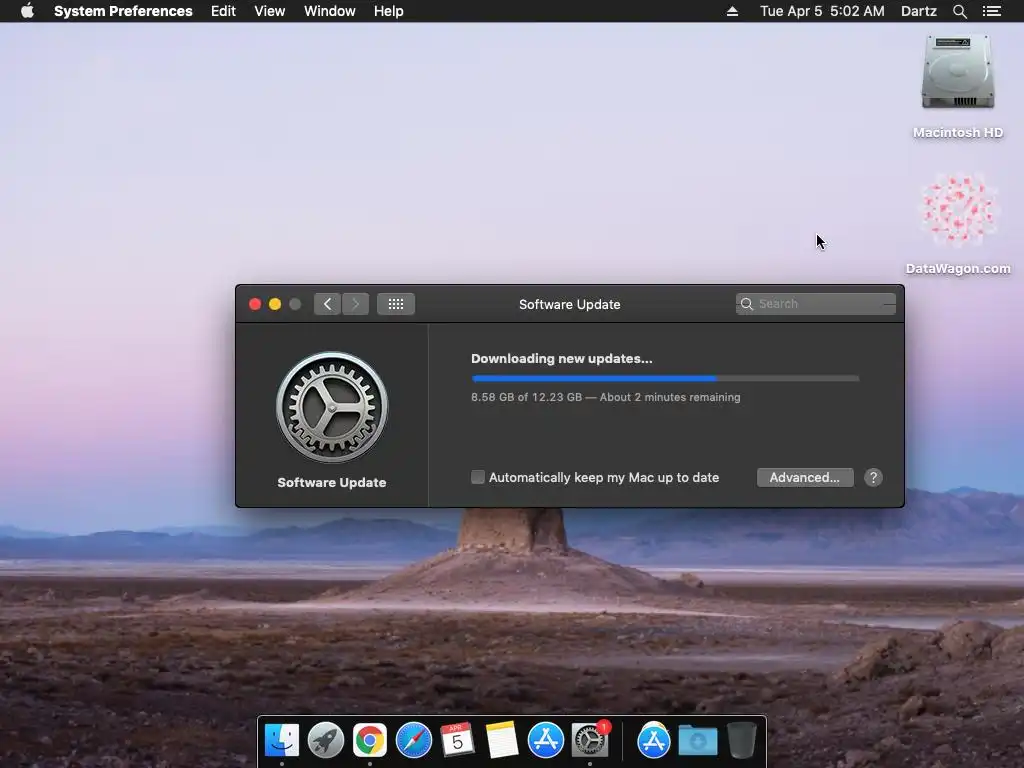The width and height of the screenshot is (1024, 768).
Task: Click the eject icon in menu bar
Action: coord(732,11)
